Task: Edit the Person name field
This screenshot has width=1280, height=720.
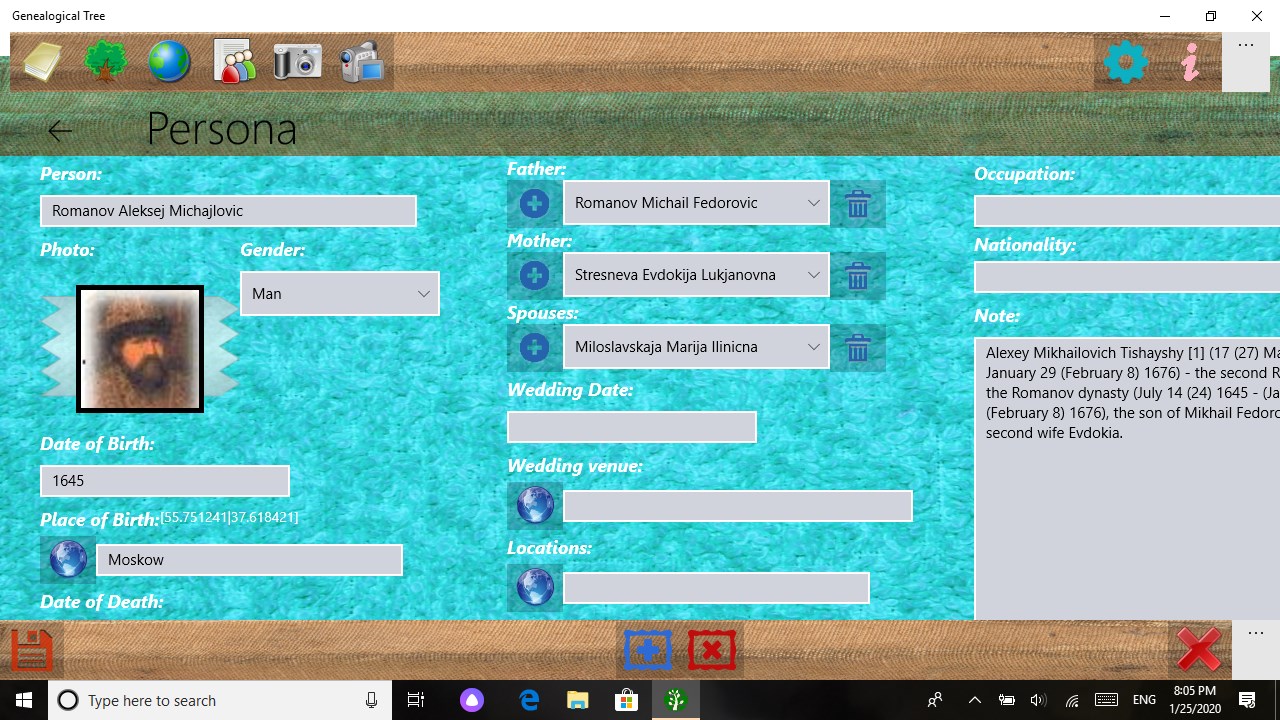Action: point(228,211)
